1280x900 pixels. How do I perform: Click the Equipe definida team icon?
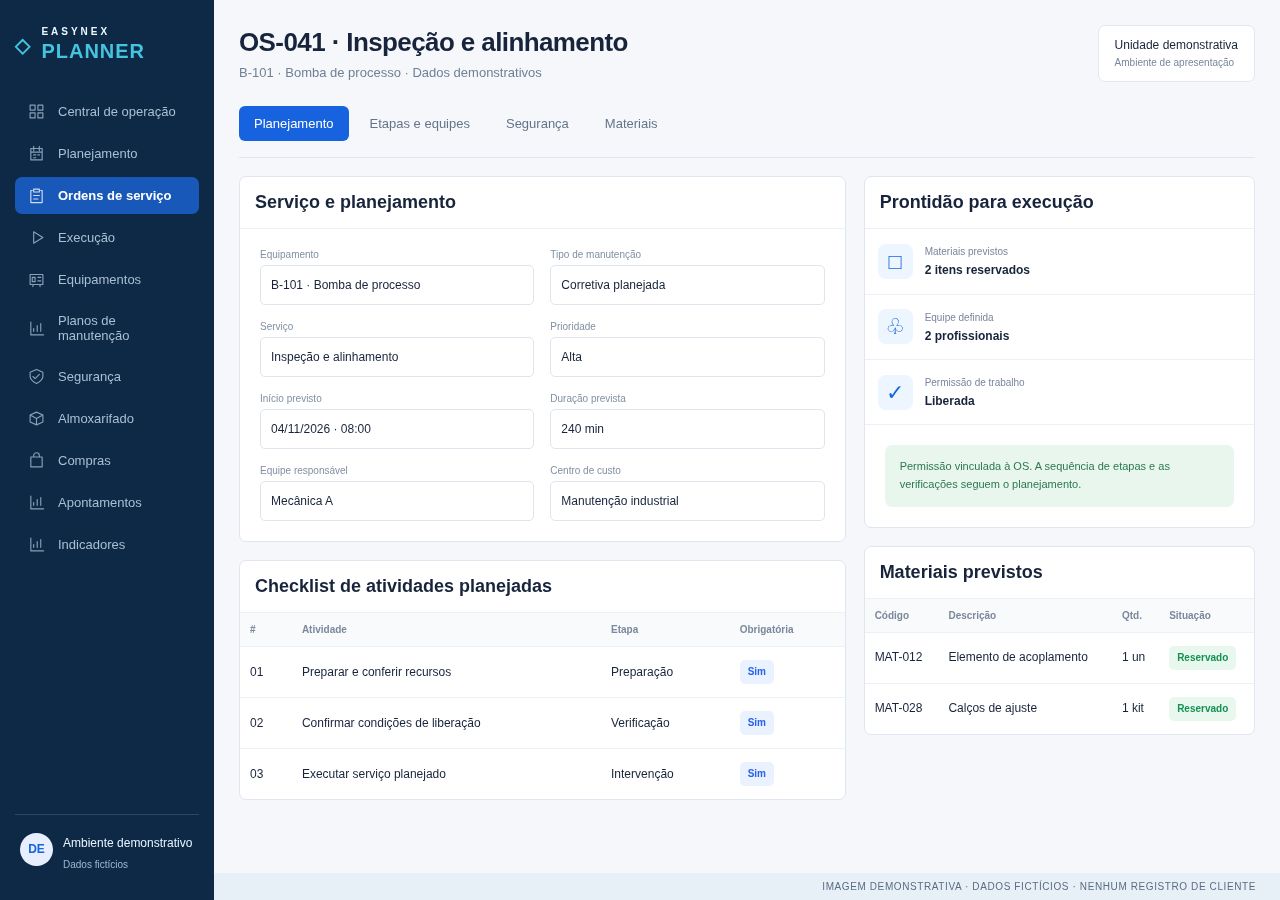895,327
